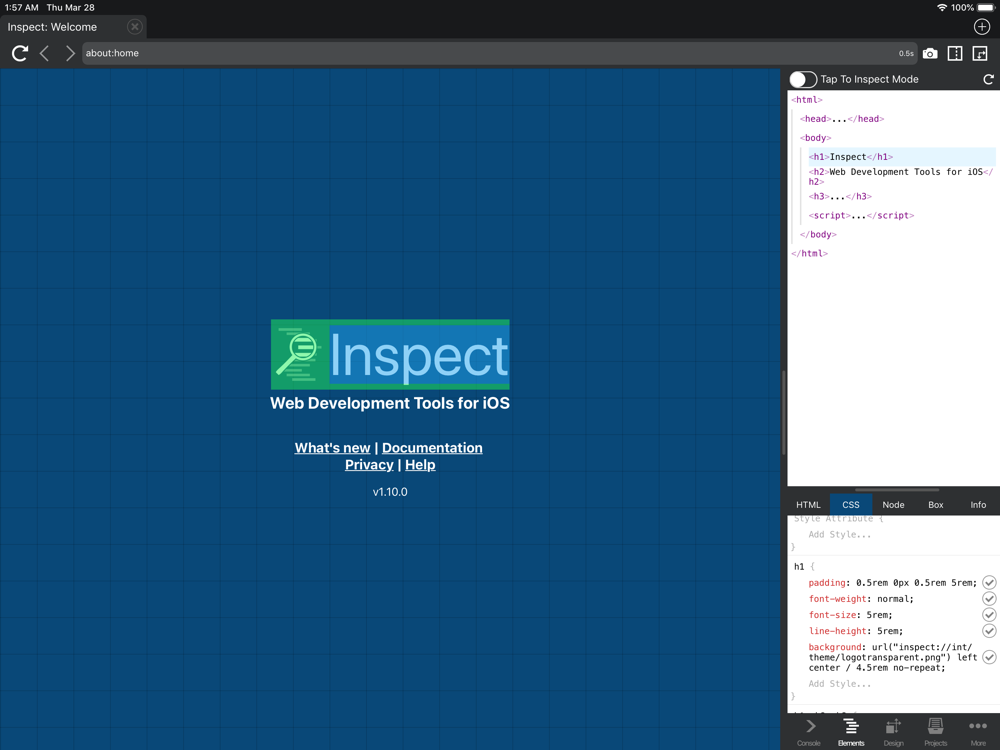Click the Web Development Tools for iOS heading
This screenshot has width=1000, height=750.
(390, 403)
